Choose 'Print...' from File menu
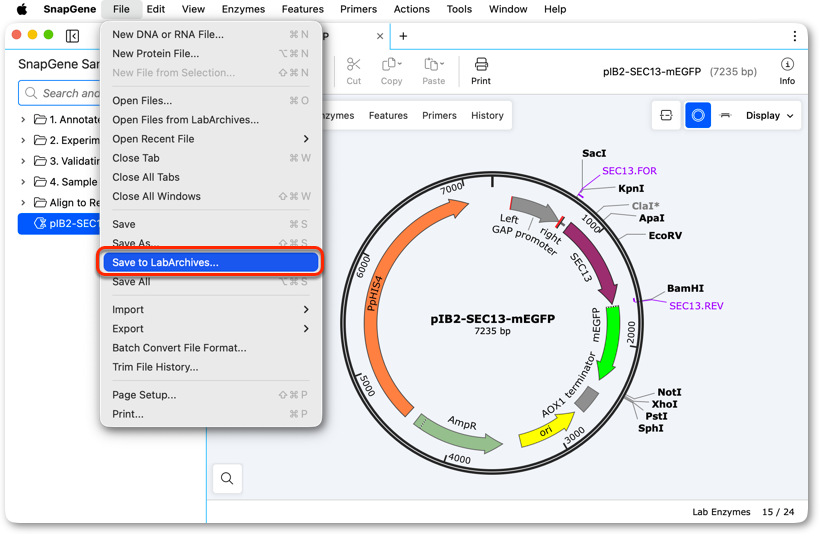Screen dimensions: 819x534 tap(211, 414)
